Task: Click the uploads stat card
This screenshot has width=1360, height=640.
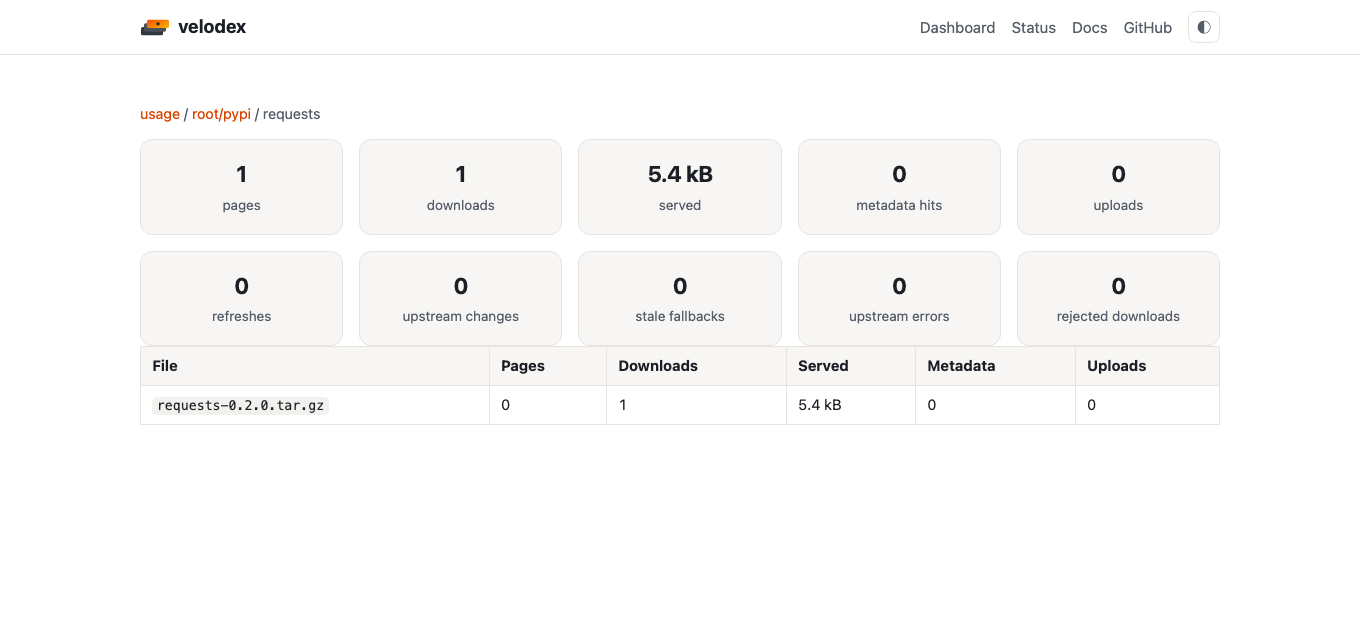Action: [1118, 187]
